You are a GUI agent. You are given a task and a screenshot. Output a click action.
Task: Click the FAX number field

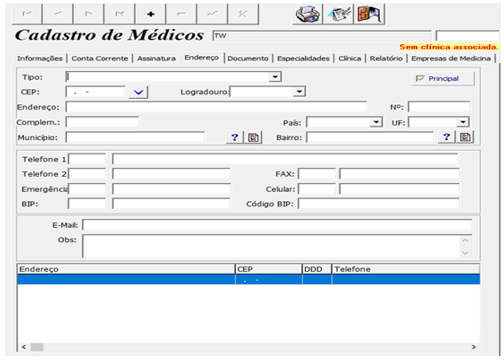click(x=399, y=174)
